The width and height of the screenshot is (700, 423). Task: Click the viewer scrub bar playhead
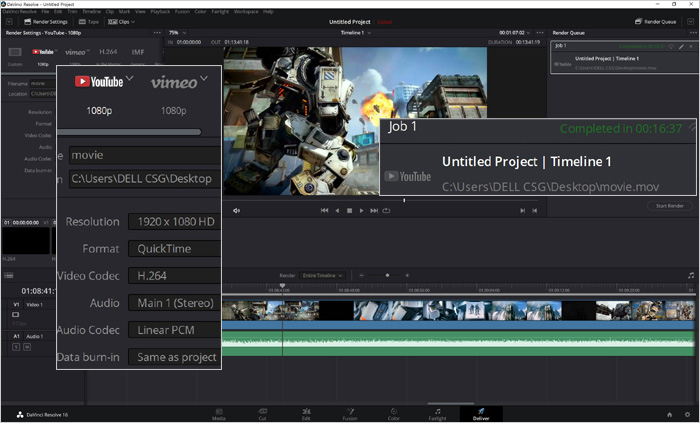click(x=404, y=200)
